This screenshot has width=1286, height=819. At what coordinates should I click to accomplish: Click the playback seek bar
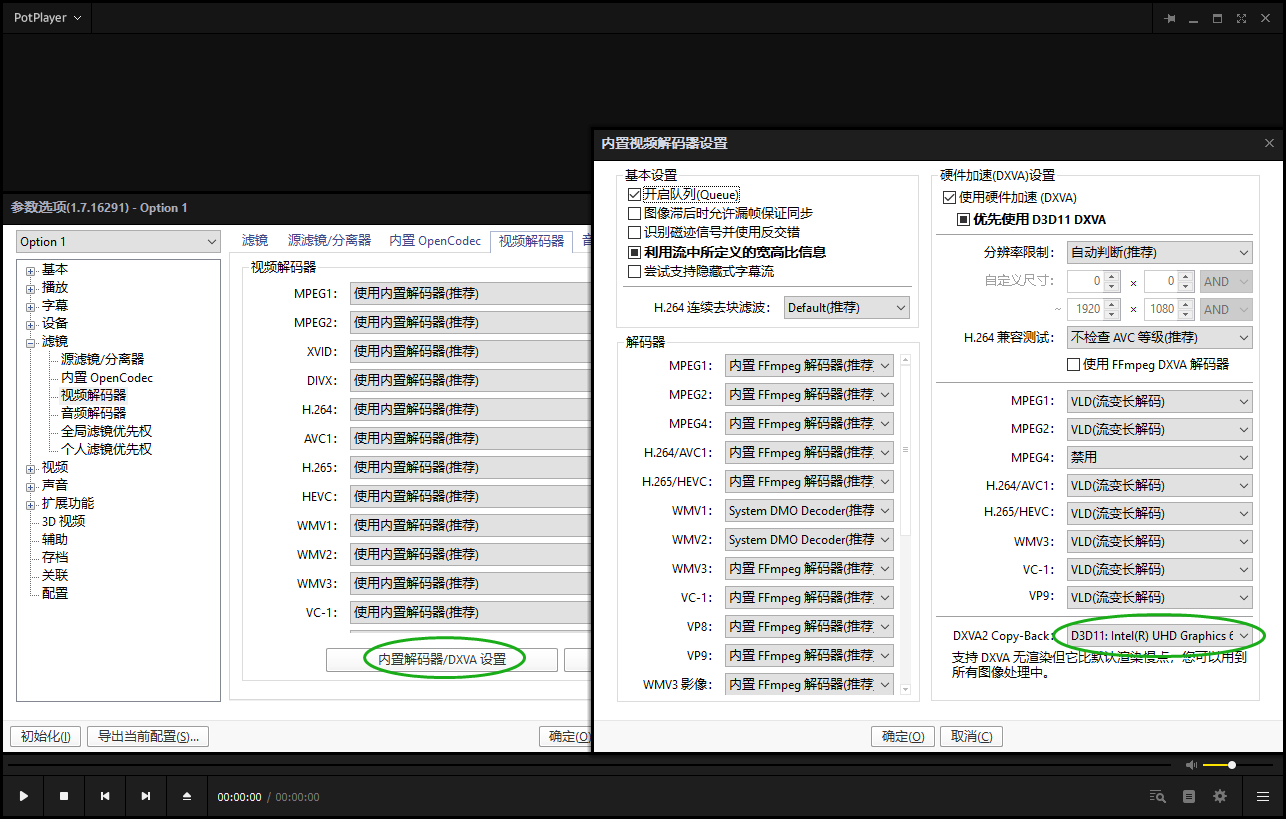coord(588,765)
